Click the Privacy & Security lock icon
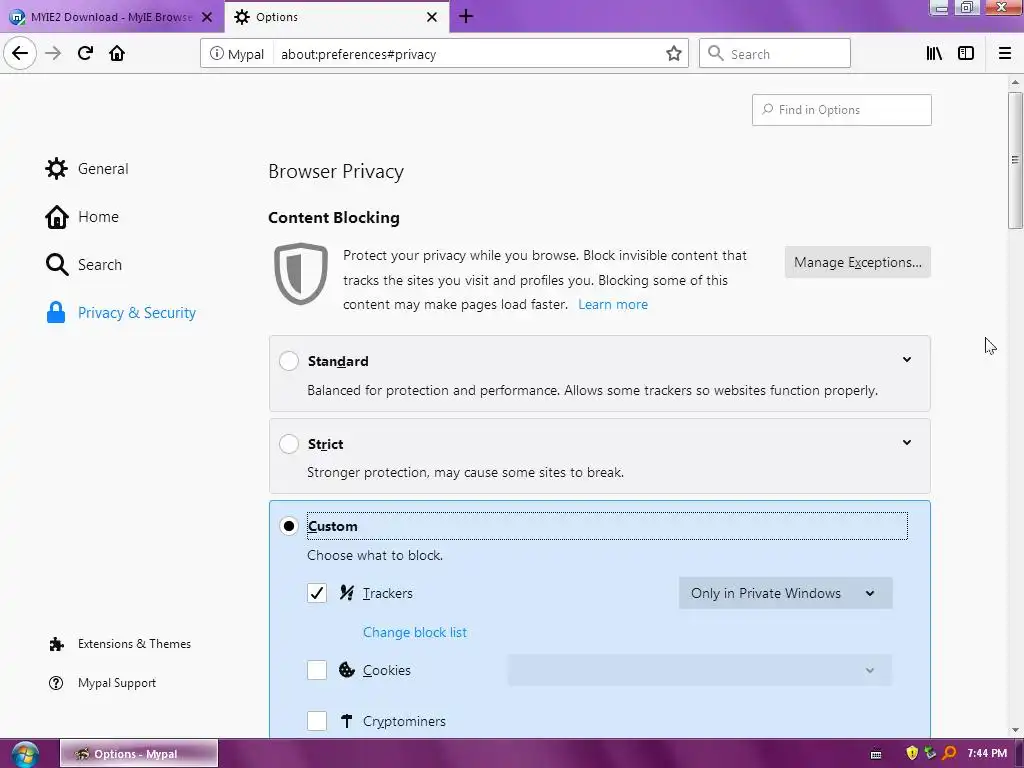This screenshot has height=768, width=1024. click(56, 312)
